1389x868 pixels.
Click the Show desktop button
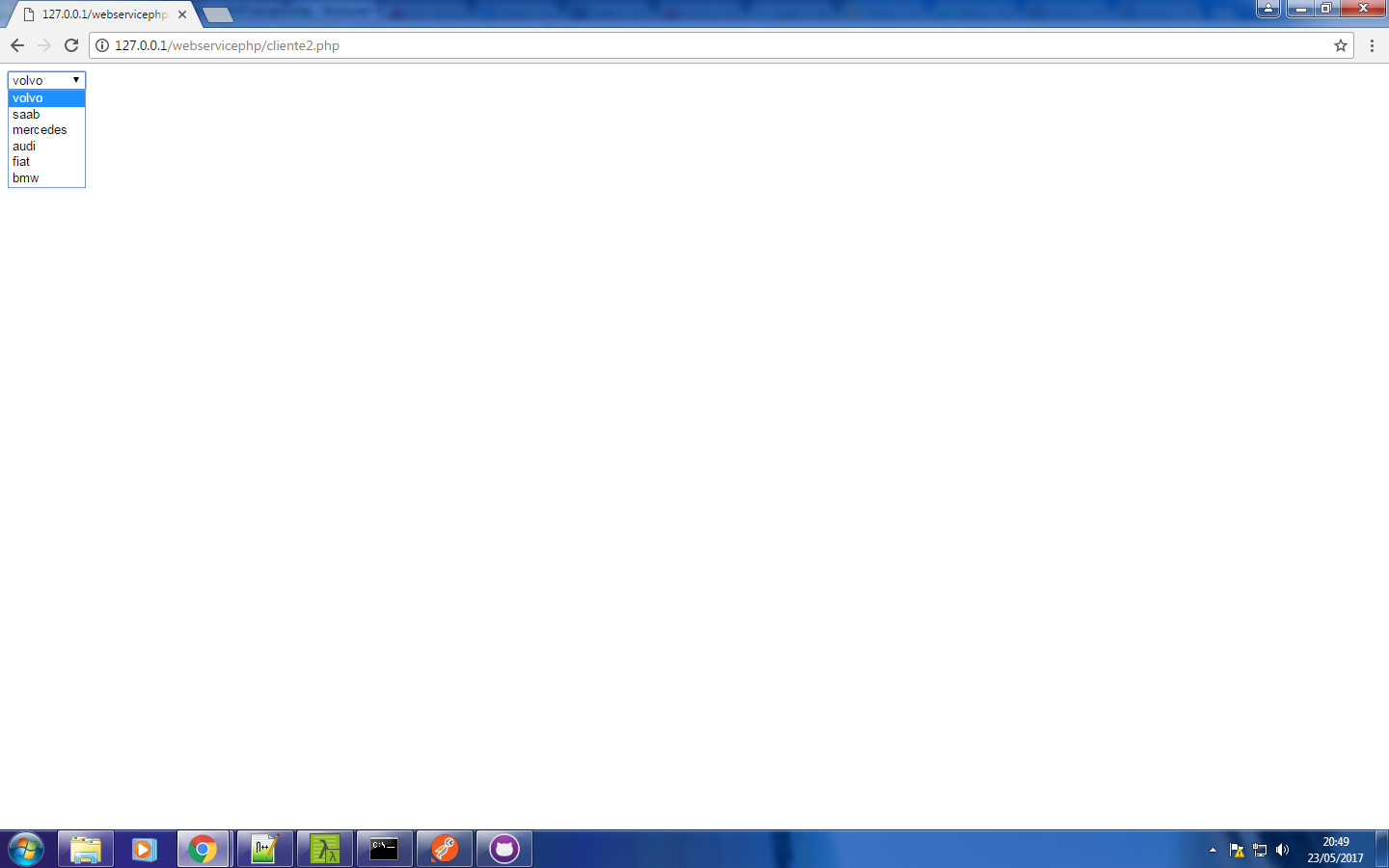click(1382, 850)
